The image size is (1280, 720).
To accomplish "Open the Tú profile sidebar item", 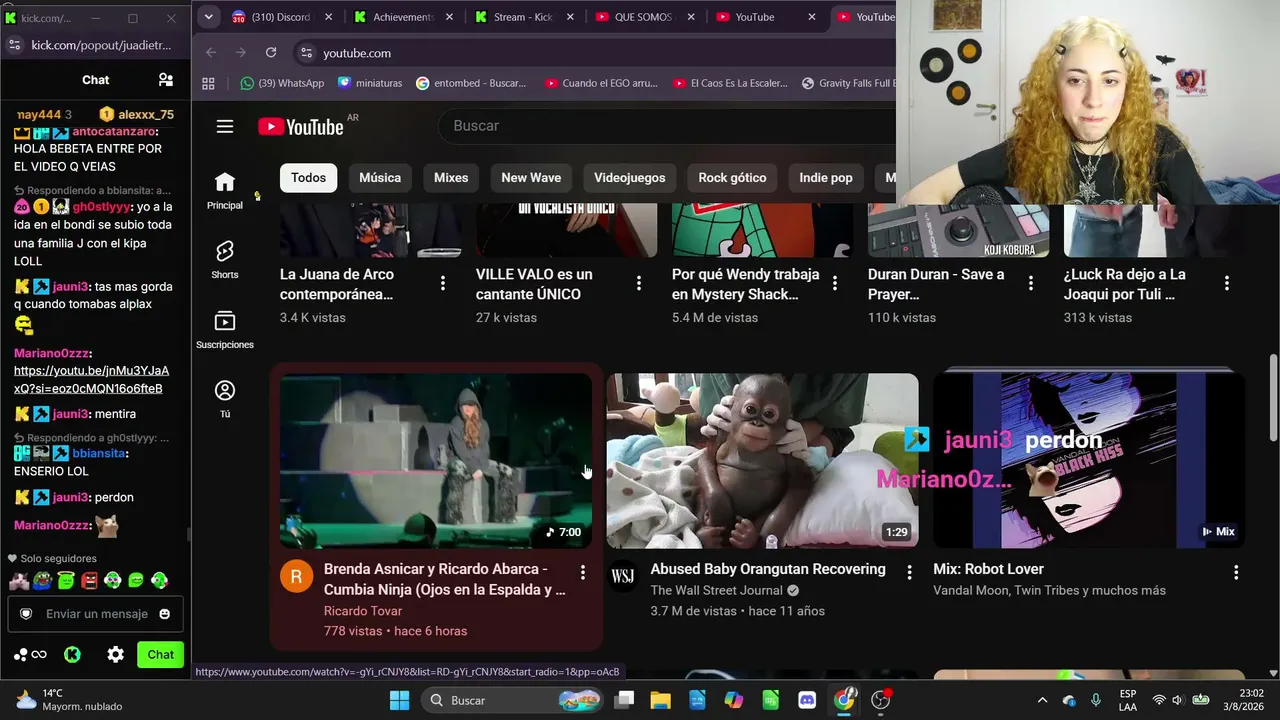I will click(x=225, y=399).
